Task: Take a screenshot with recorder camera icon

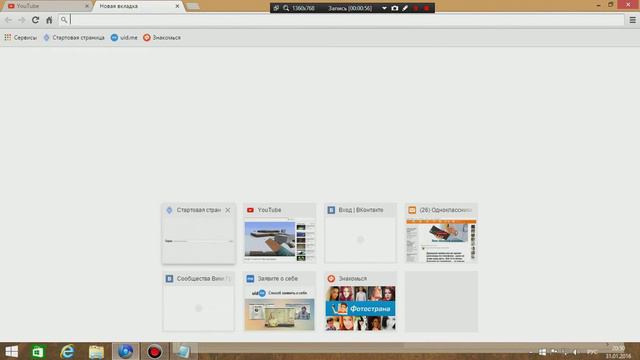Action: (x=395, y=8)
